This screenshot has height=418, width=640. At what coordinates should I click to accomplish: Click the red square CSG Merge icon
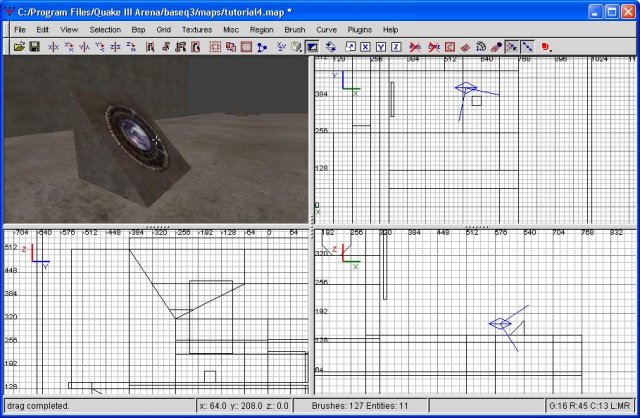pyautogui.click(x=246, y=47)
